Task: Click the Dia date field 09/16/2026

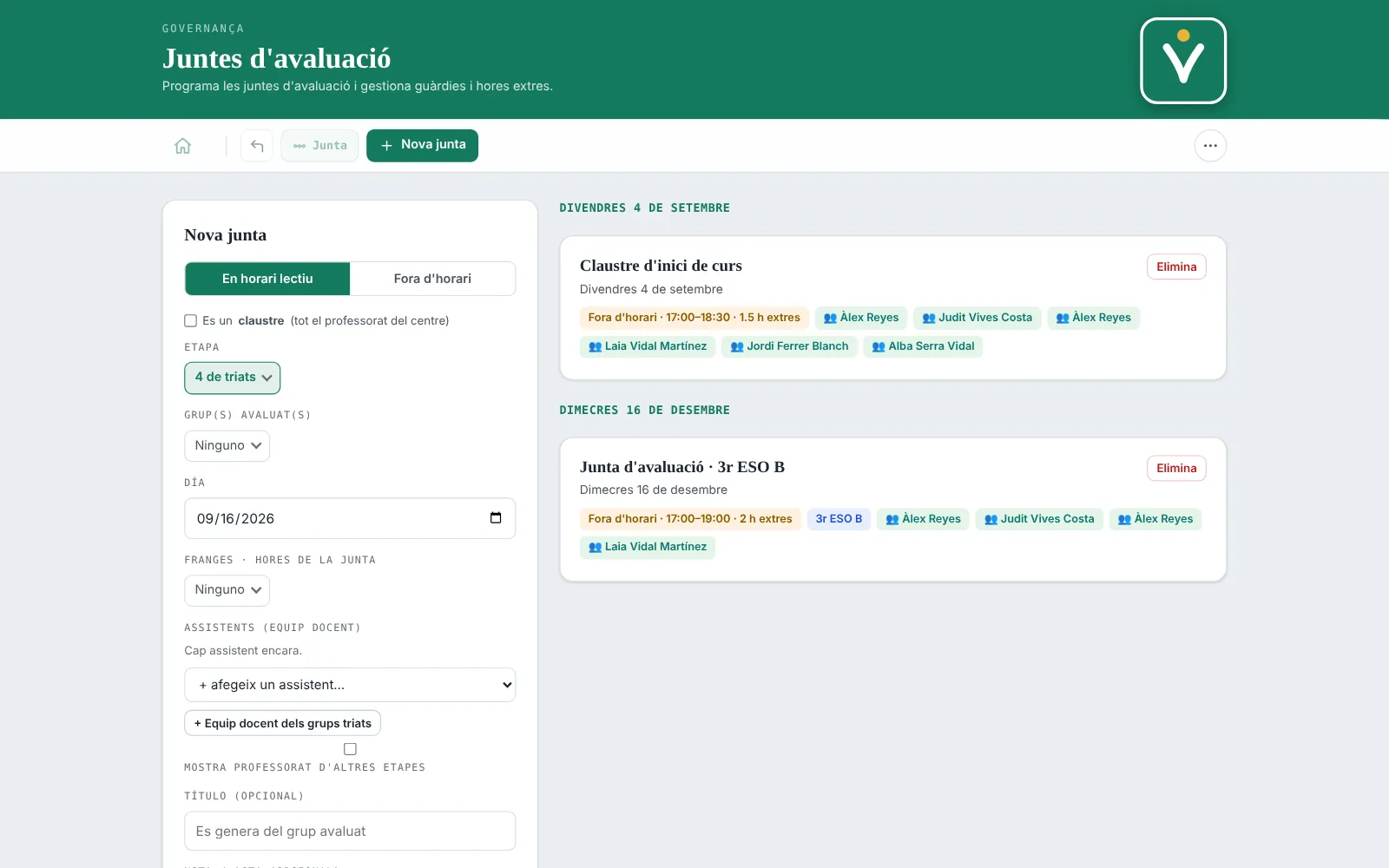Action: click(350, 518)
